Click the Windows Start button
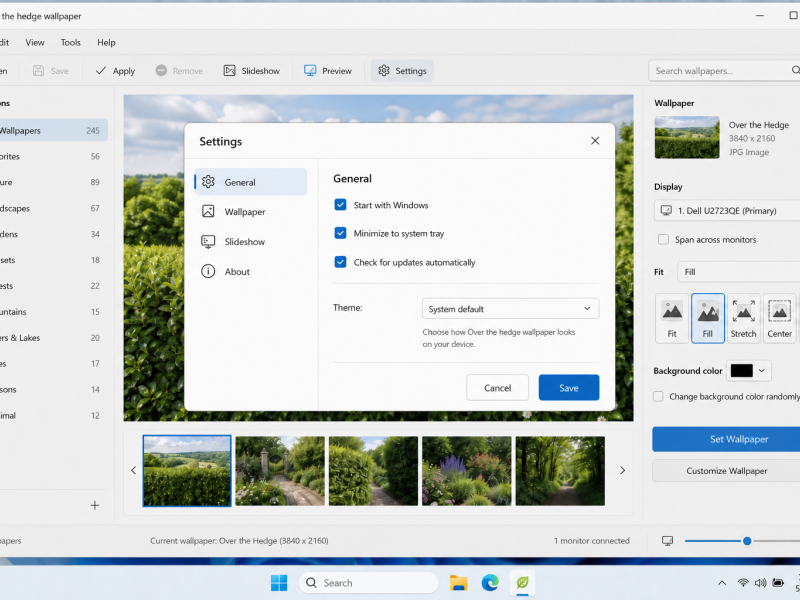 pyautogui.click(x=279, y=583)
